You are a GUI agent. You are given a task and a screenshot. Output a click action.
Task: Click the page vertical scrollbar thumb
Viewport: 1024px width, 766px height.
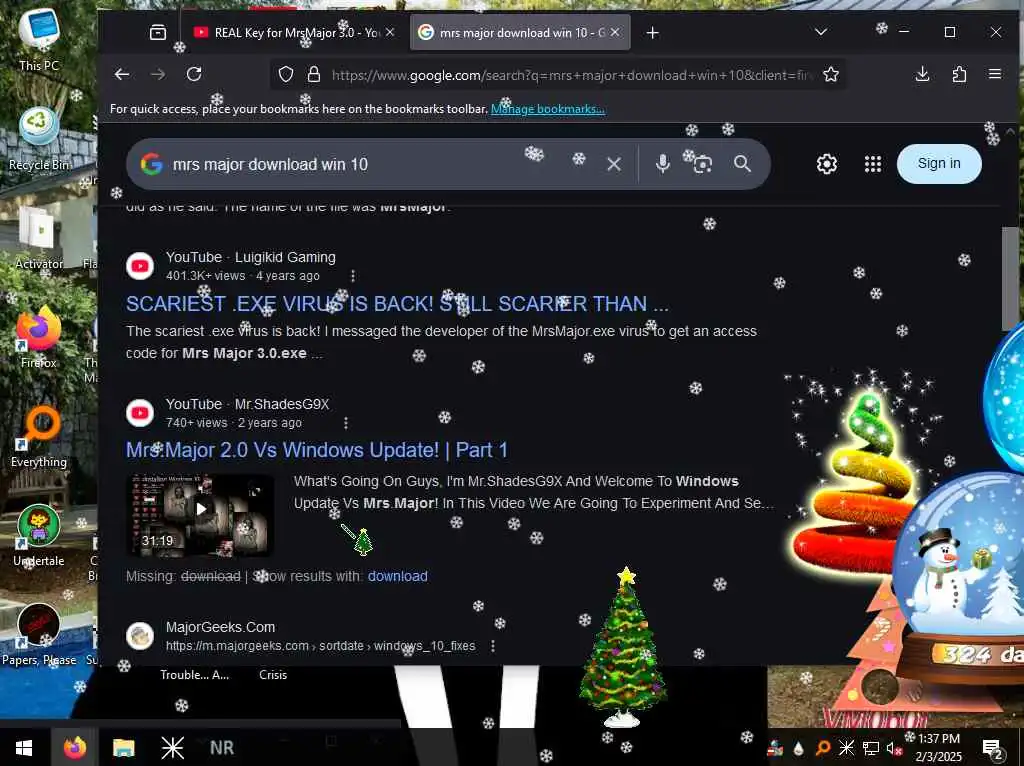[1010, 279]
